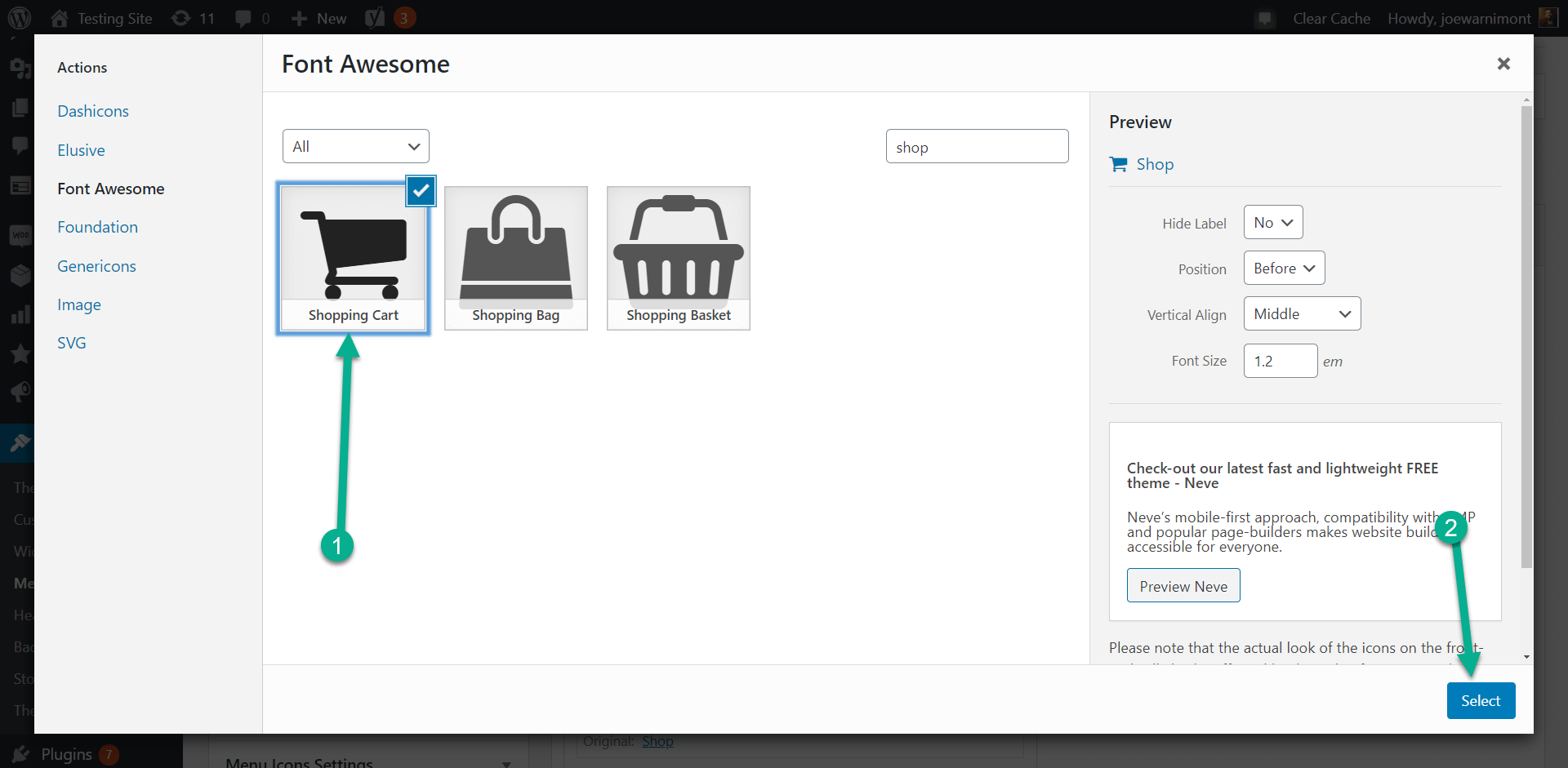Viewport: 1568px width, 768px height.
Task: Expand the All icon category filter
Action: 355,145
